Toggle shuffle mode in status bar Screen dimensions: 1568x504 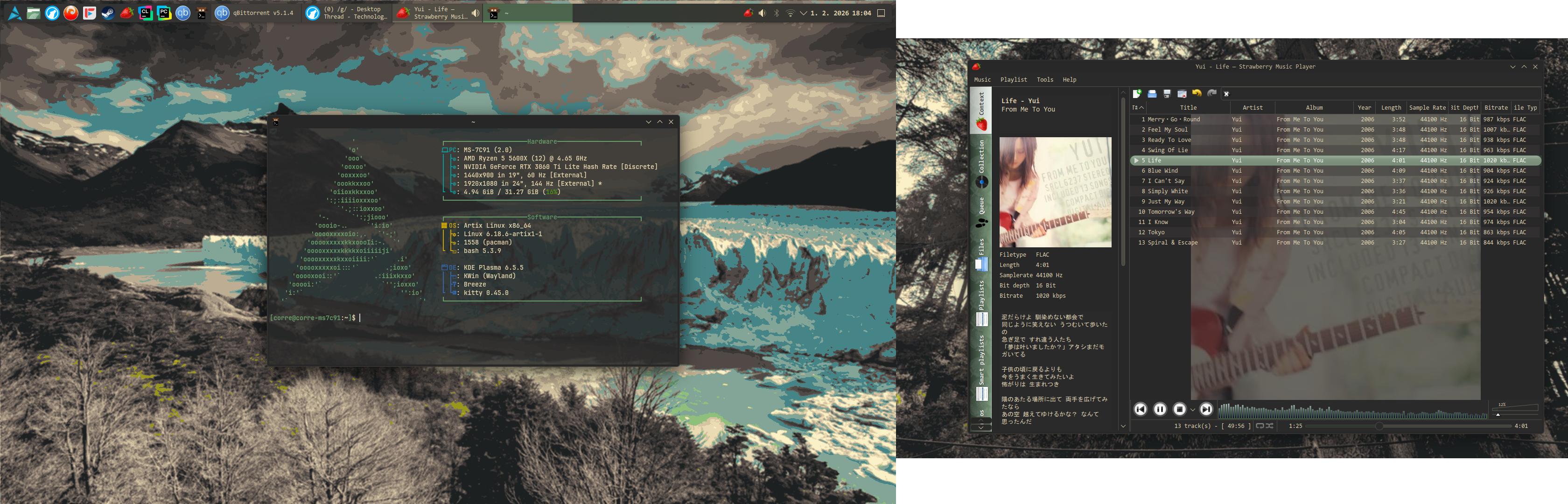click(1269, 426)
